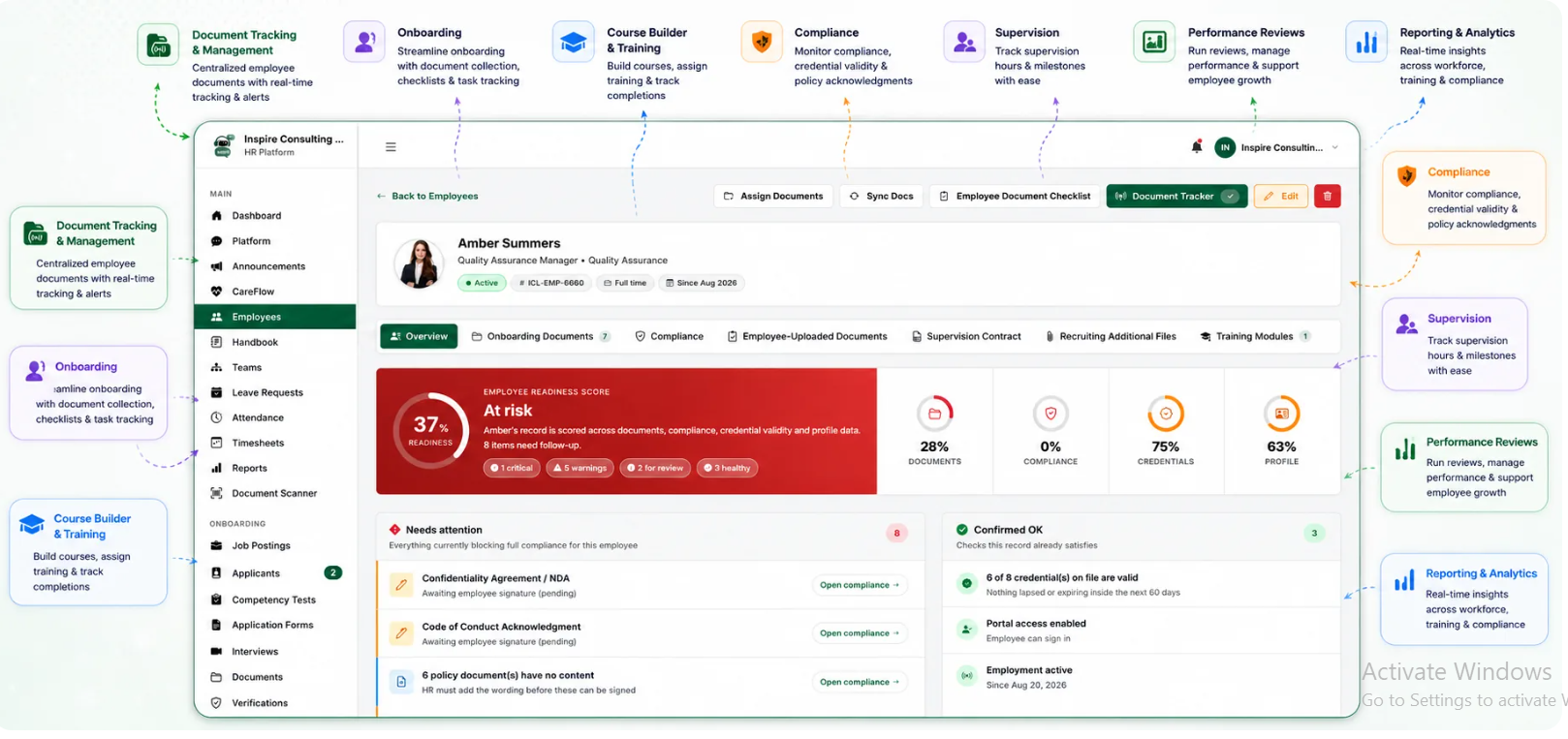1568x739 pixels.
Task: Click Amber Summers profile photo
Action: (420, 263)
